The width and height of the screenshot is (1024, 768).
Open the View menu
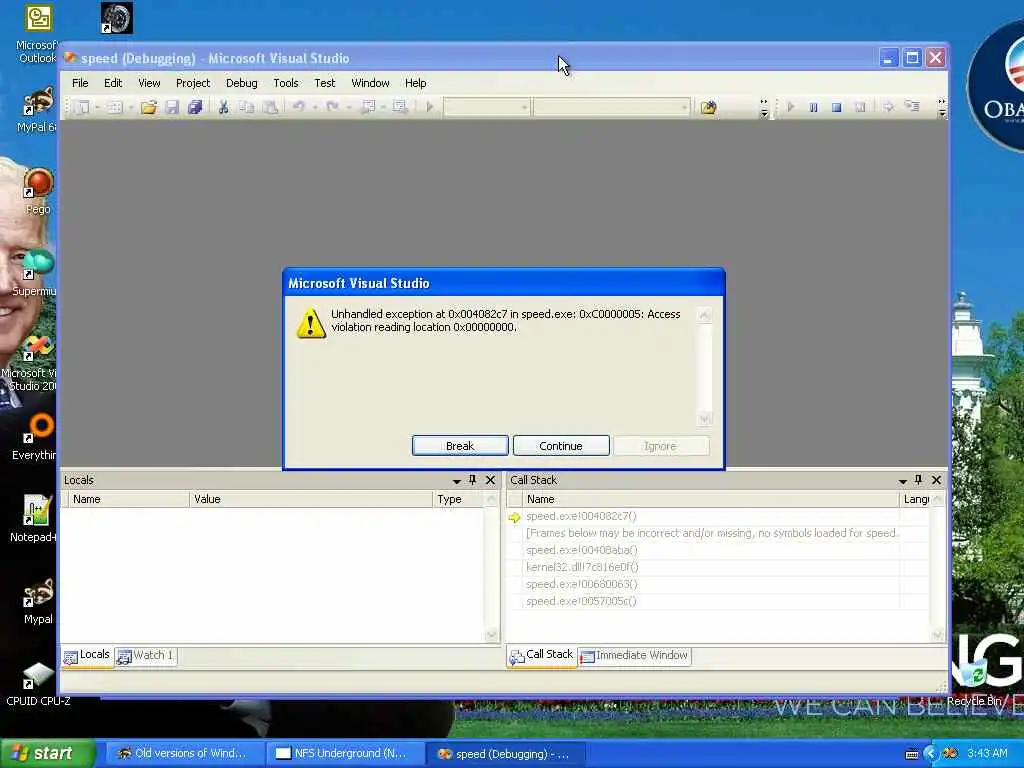[x=149, y=83]
